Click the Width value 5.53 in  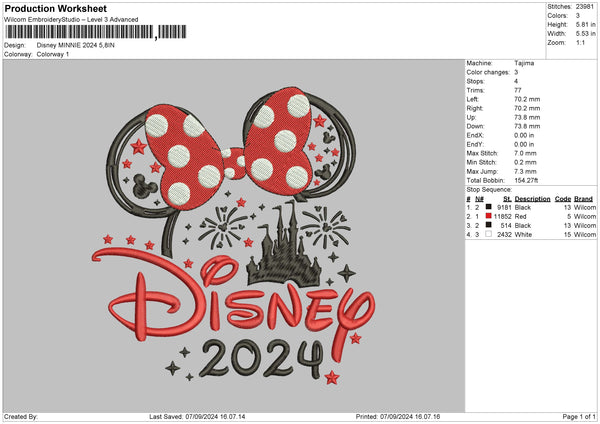[585, 34]
